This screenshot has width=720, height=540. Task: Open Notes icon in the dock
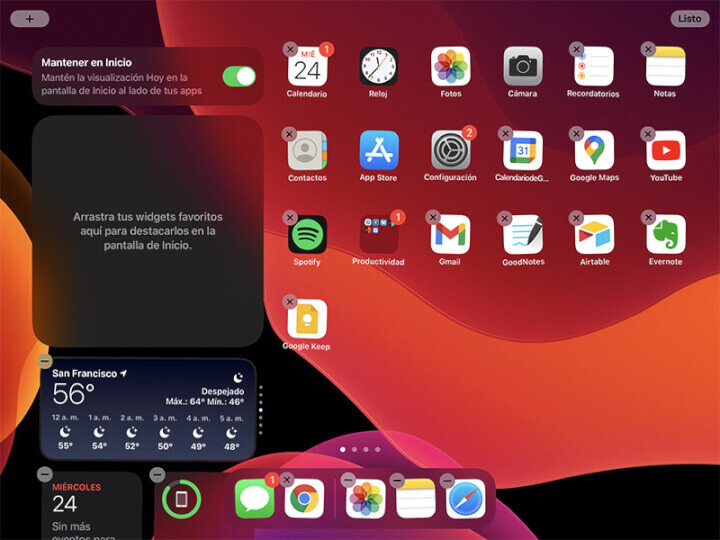(416, 499)
